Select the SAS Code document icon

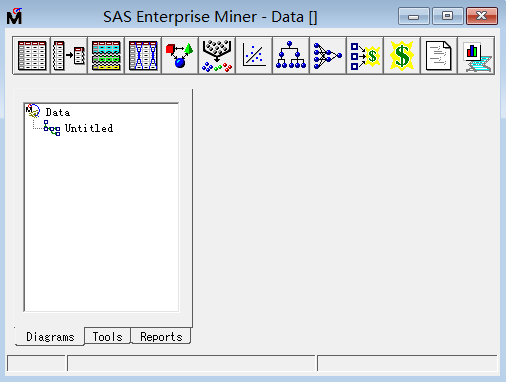(439, 55)
